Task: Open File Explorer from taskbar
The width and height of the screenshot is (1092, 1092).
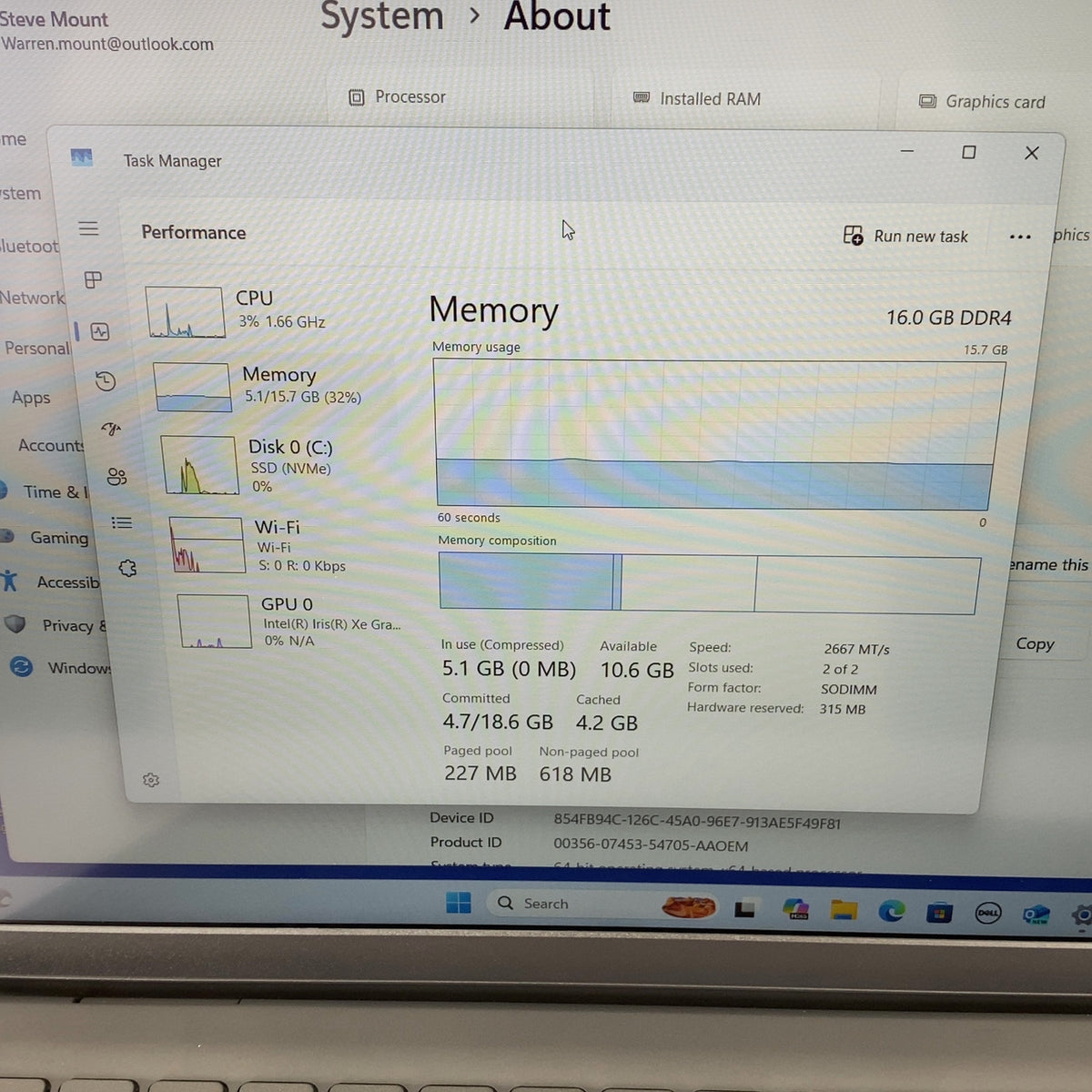Action: [844, 910]
